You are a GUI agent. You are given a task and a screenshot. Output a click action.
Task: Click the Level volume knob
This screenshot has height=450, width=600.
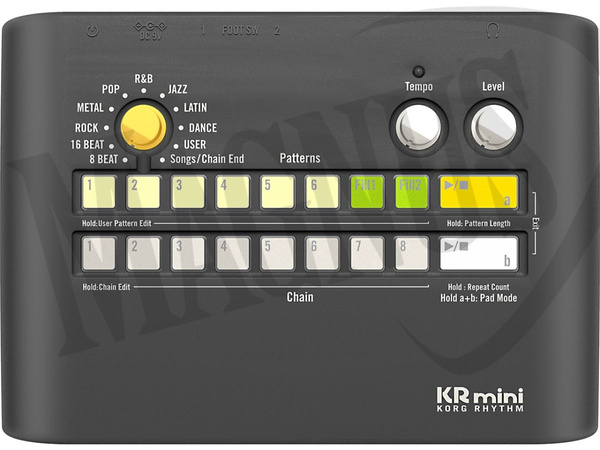(x=493, y=127)
